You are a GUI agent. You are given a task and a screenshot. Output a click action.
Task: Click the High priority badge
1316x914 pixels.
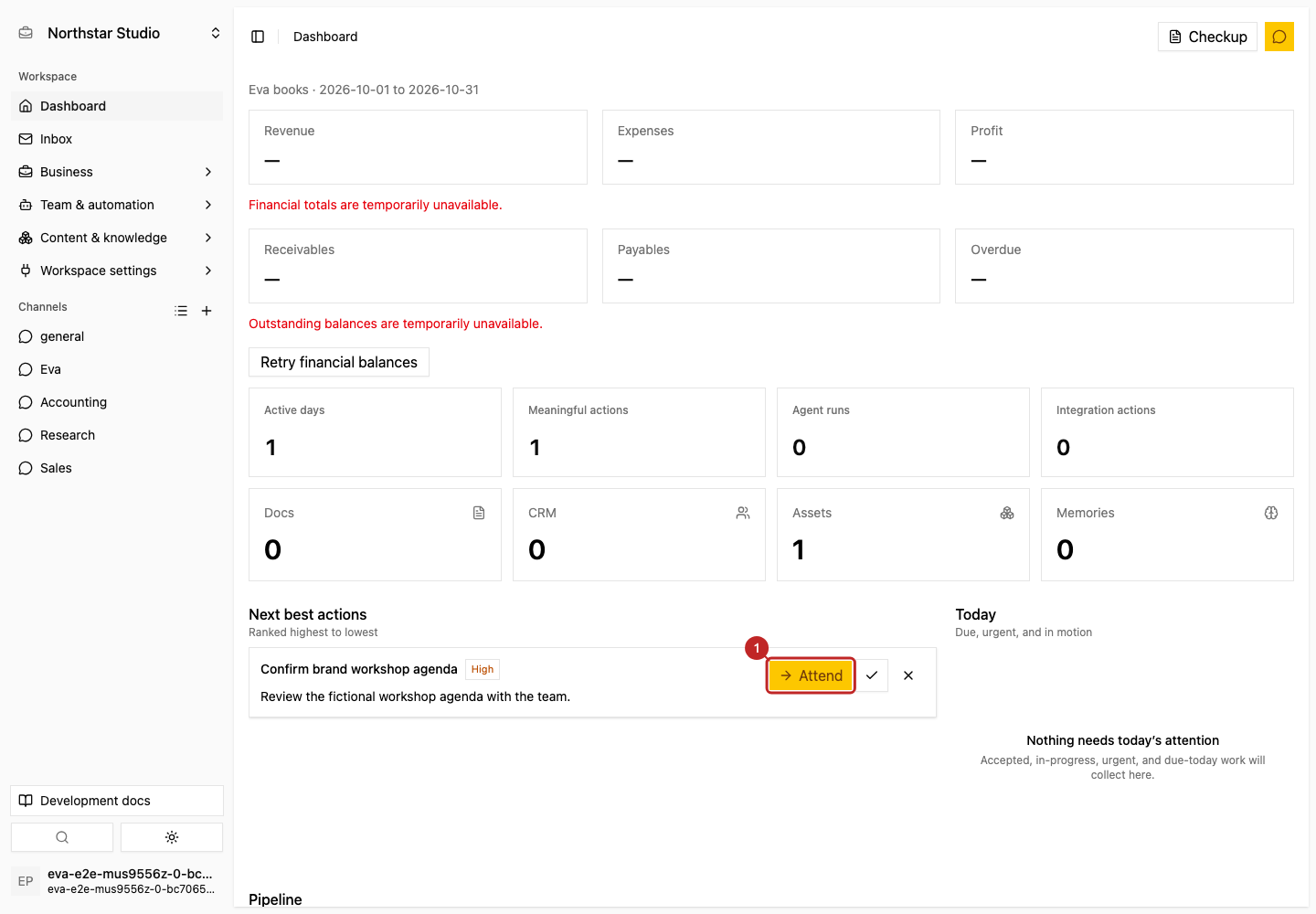[x=483, y=669]
